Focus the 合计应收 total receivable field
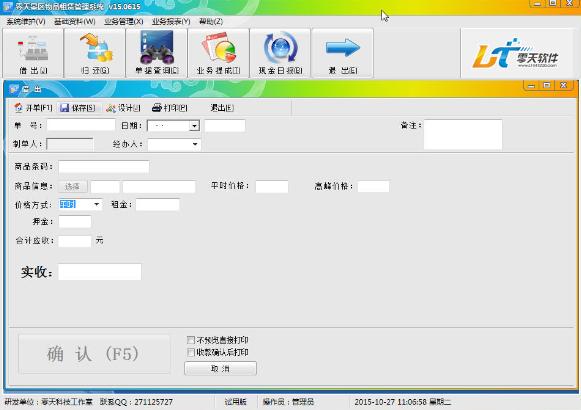The width and height of the screenshot is (581, 410). 74,241
